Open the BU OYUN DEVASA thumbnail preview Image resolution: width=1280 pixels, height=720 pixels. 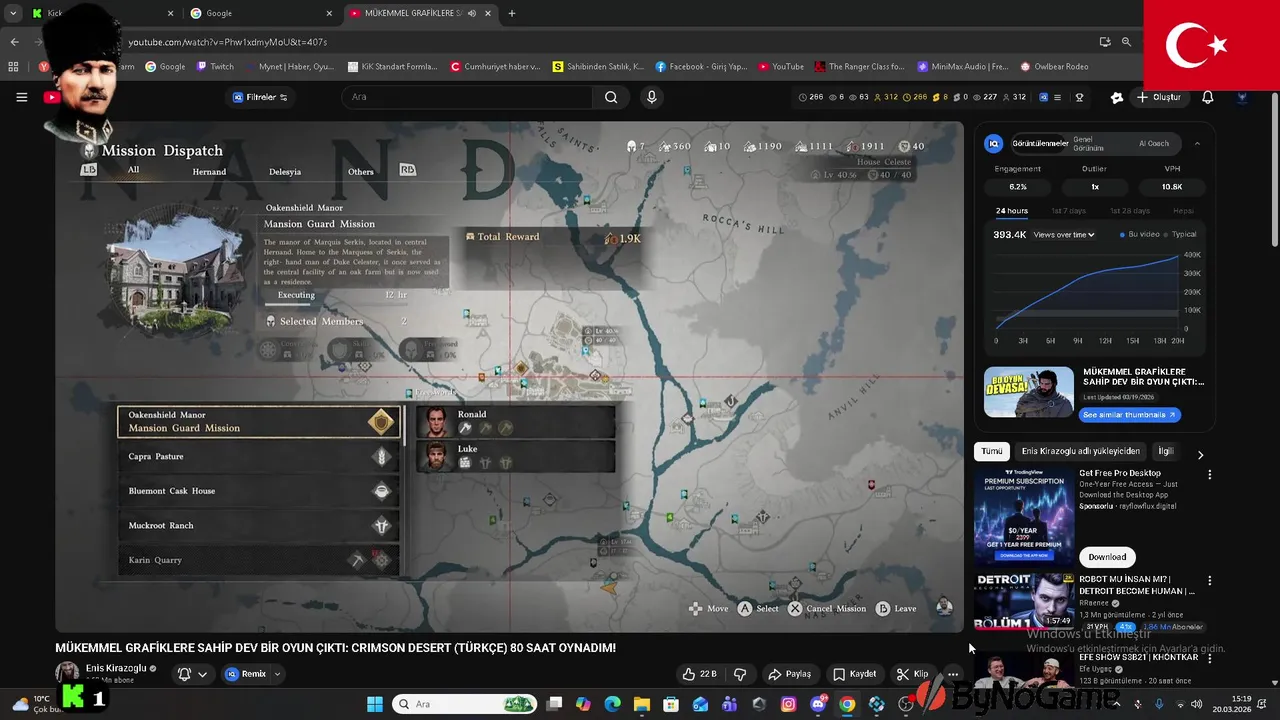(1028, 392)
